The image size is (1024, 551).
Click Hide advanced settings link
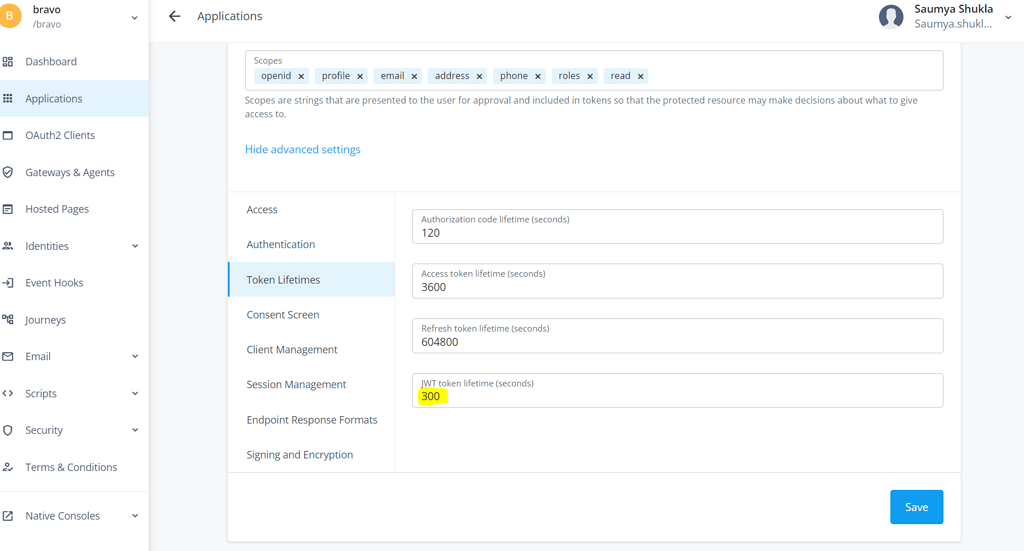point(303,150)
